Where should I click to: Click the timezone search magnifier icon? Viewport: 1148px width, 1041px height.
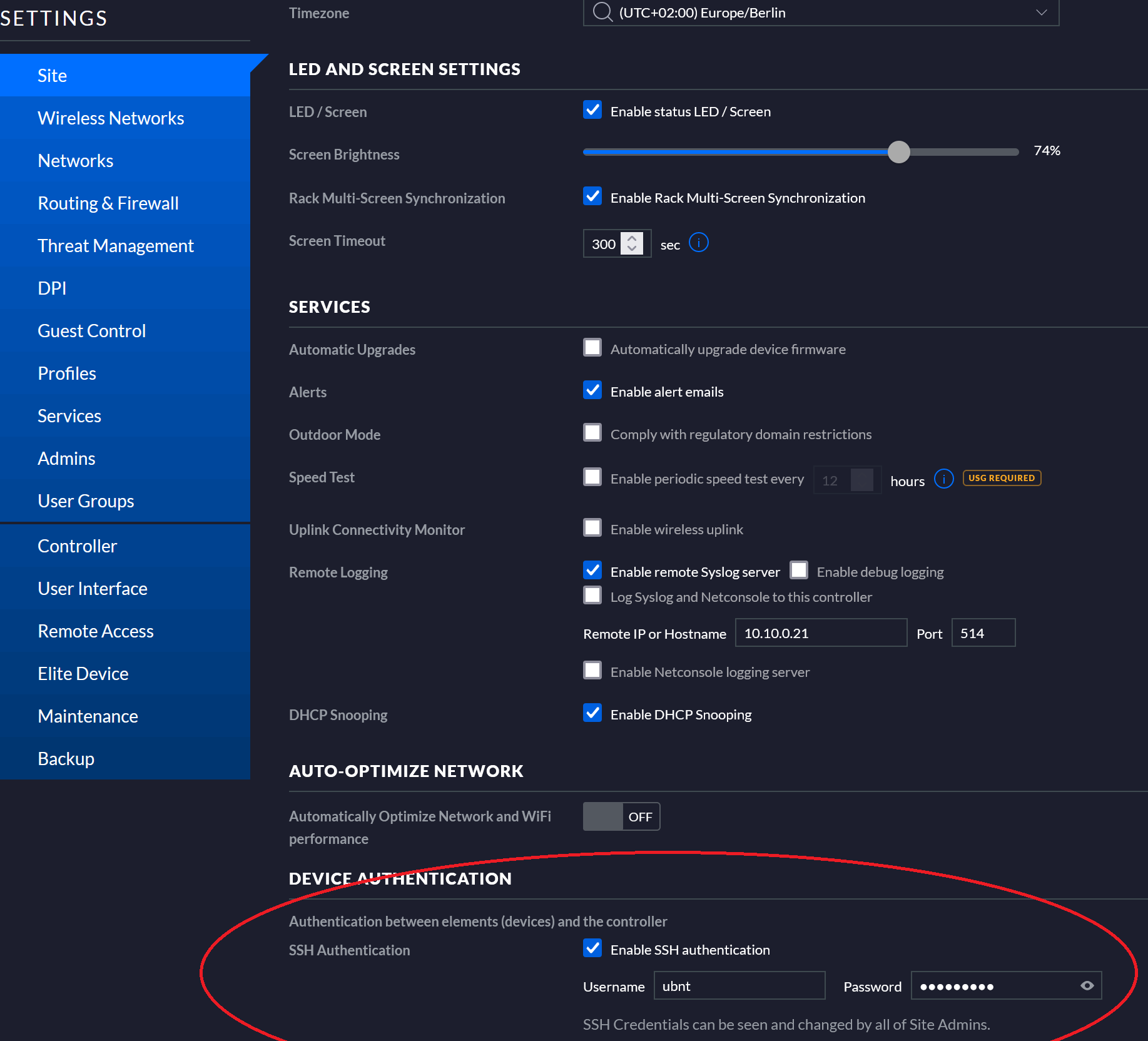coord(602,12)
